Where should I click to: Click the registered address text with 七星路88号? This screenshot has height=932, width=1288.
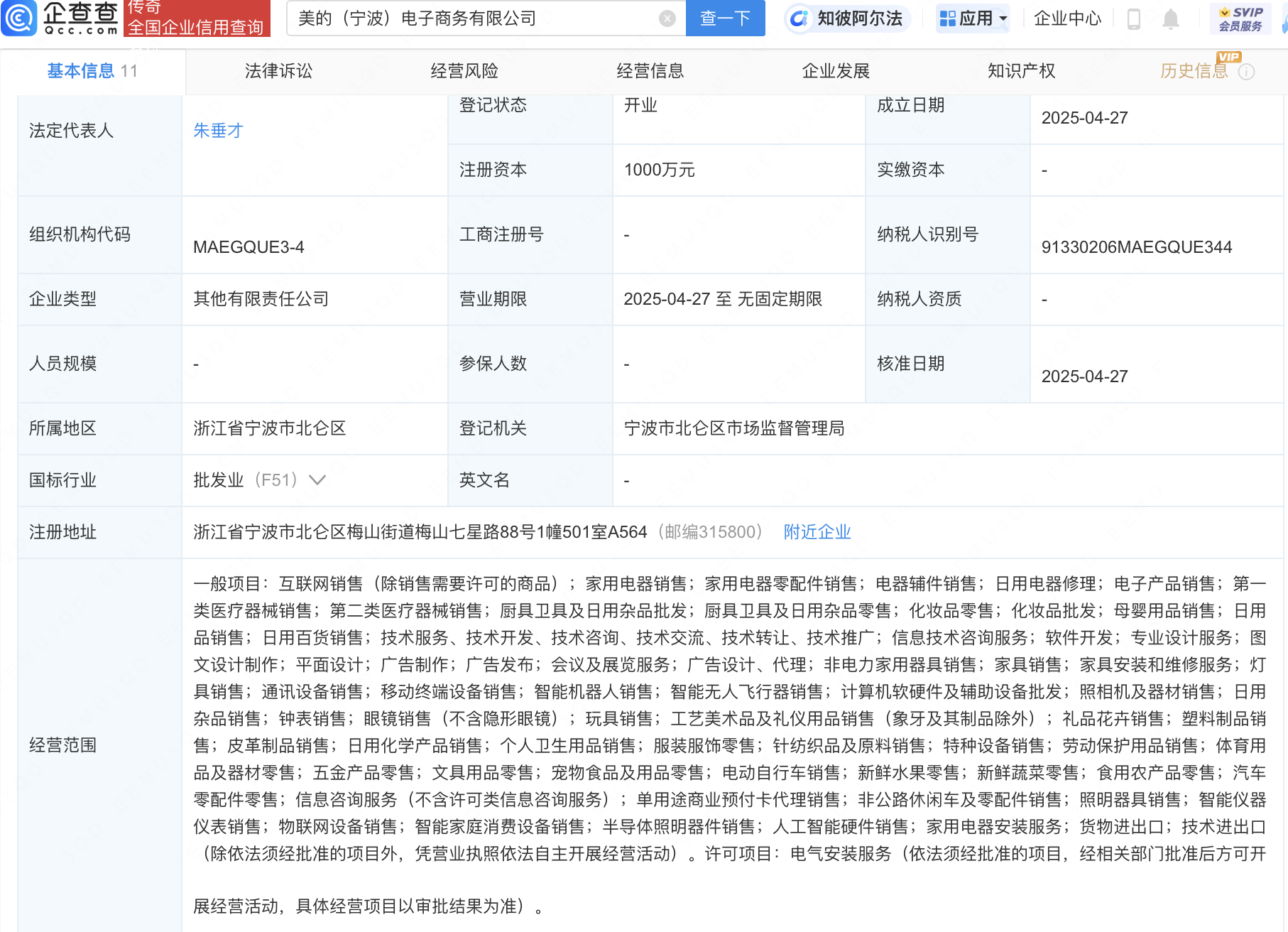420,532
